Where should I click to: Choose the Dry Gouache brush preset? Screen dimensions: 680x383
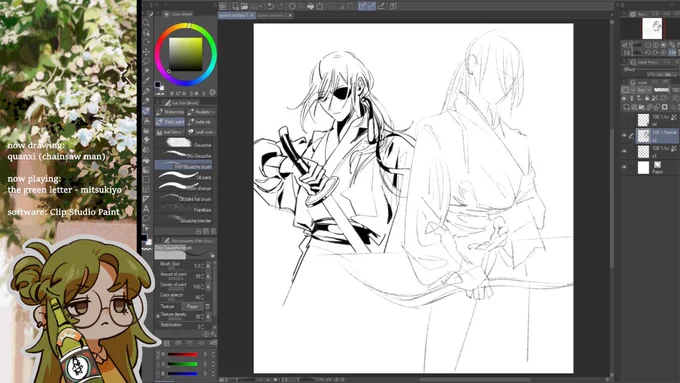pyautogui.click(x=183, y=154)
